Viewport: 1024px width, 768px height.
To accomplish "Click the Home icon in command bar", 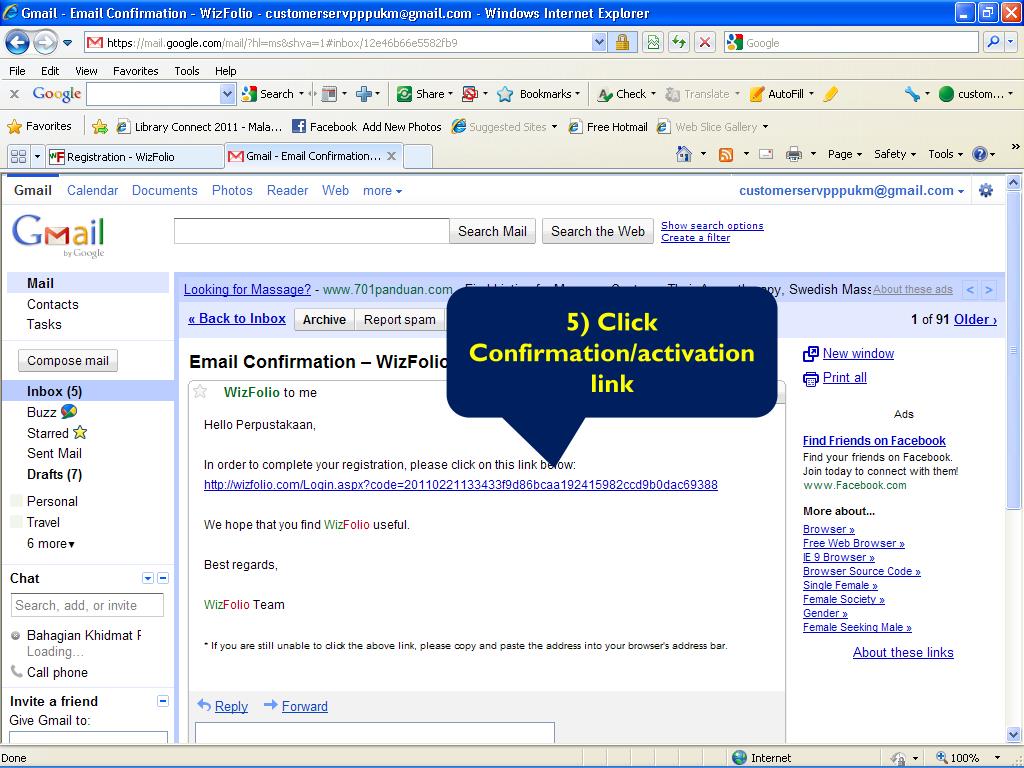I will click(x=684, y=154).
